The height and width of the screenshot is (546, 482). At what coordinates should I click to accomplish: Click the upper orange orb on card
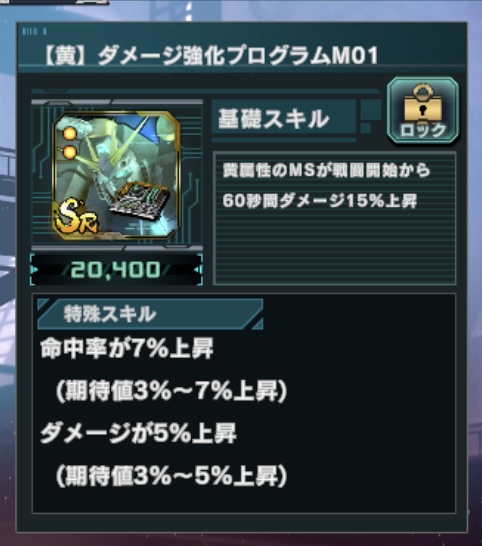[70, 134]
